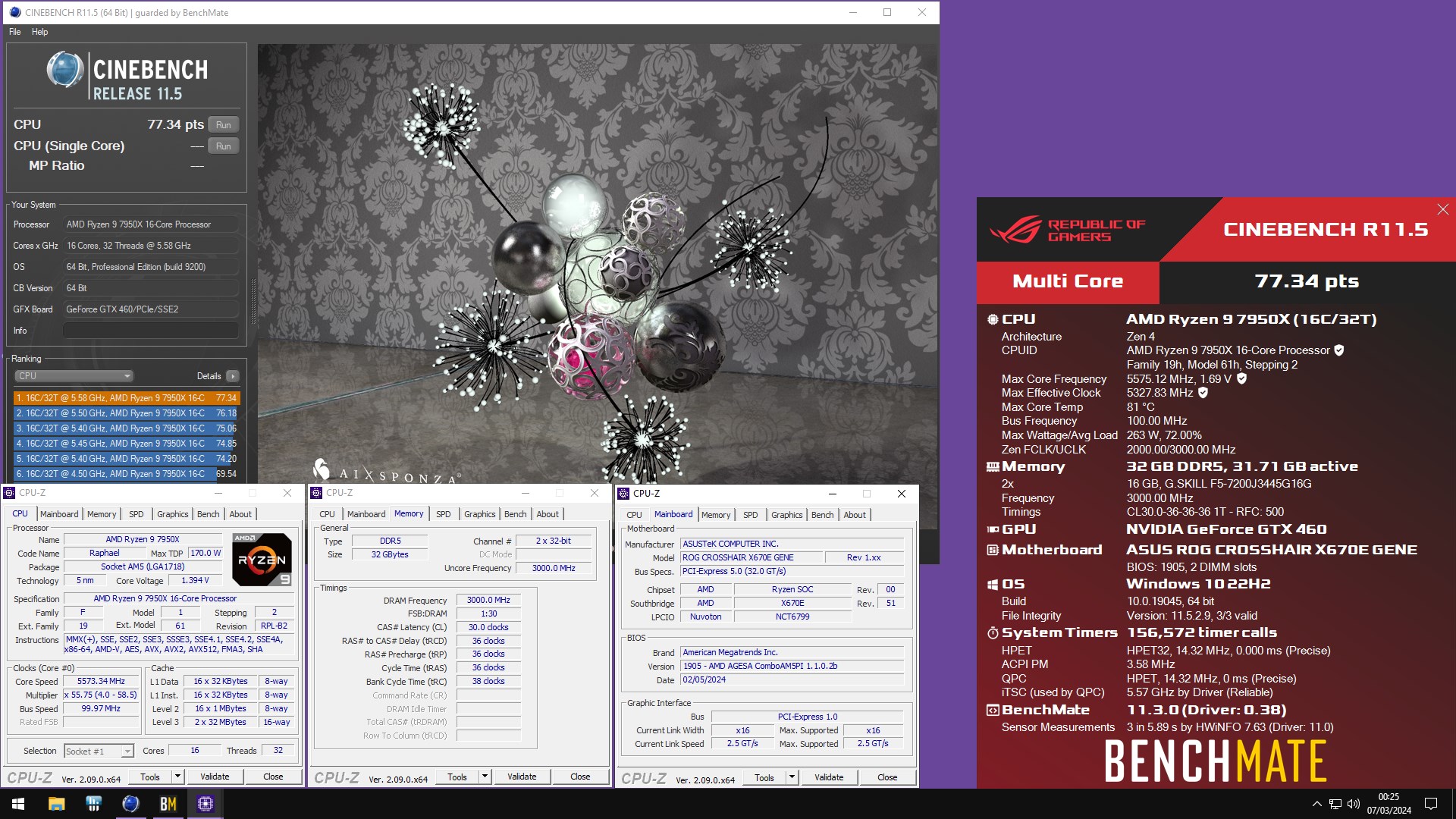Open the Socket #1 selection dropdown
The height and width of the screenshot is (819, 1456).
[x=99, y=752]
